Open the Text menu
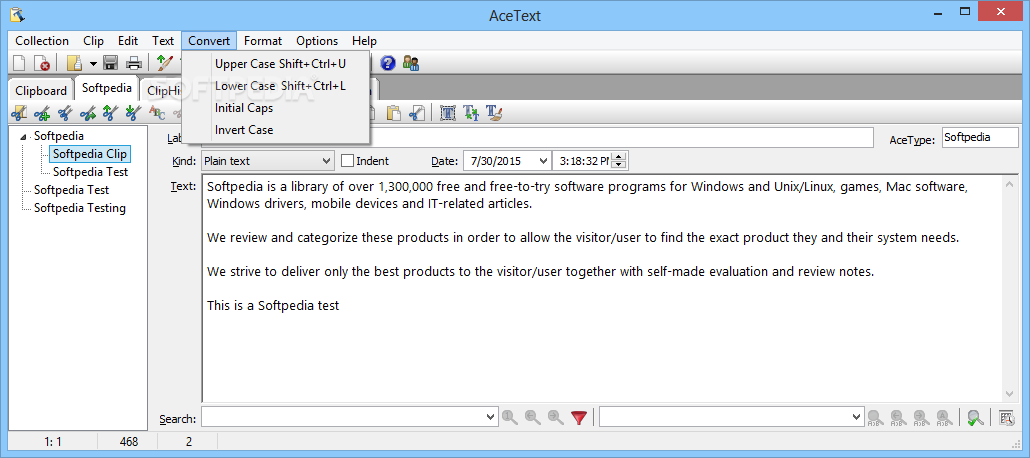Screen dimensions: 1030x458 (163, 41)
